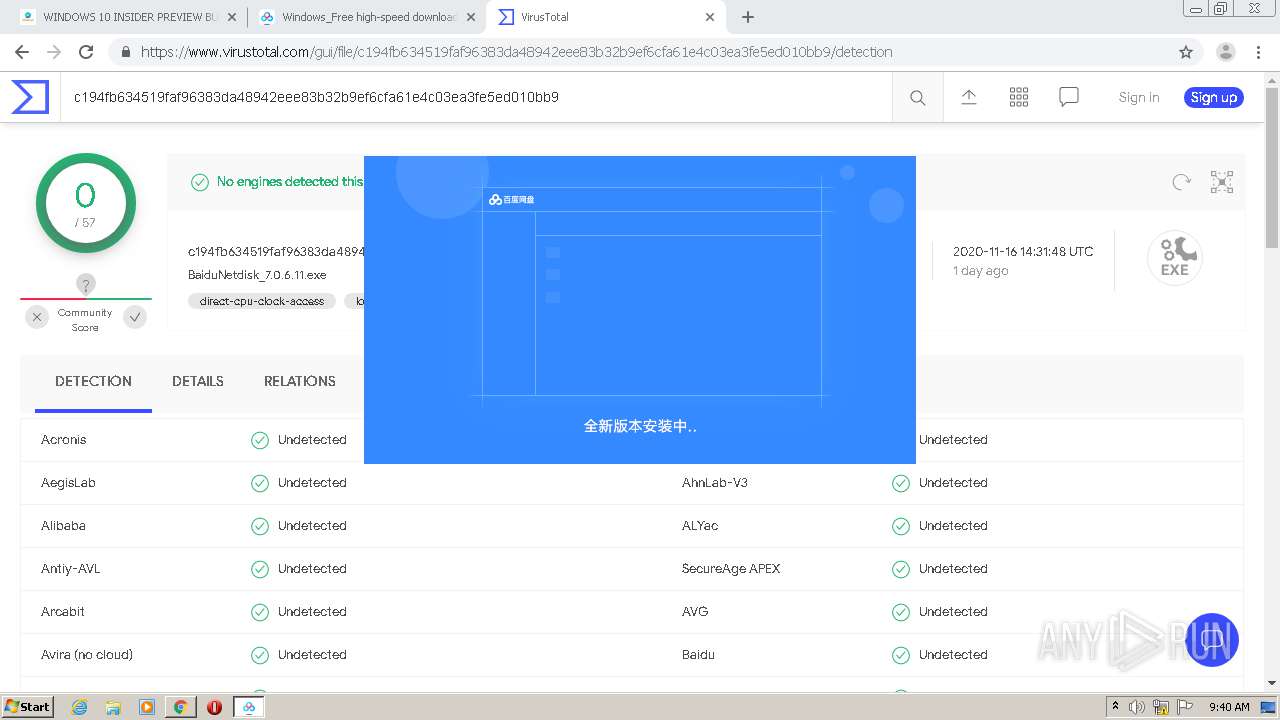Click the Baidu Netdisk installer splash window
This screenshot has height=720, width=1280.
[x=640, y=309]
